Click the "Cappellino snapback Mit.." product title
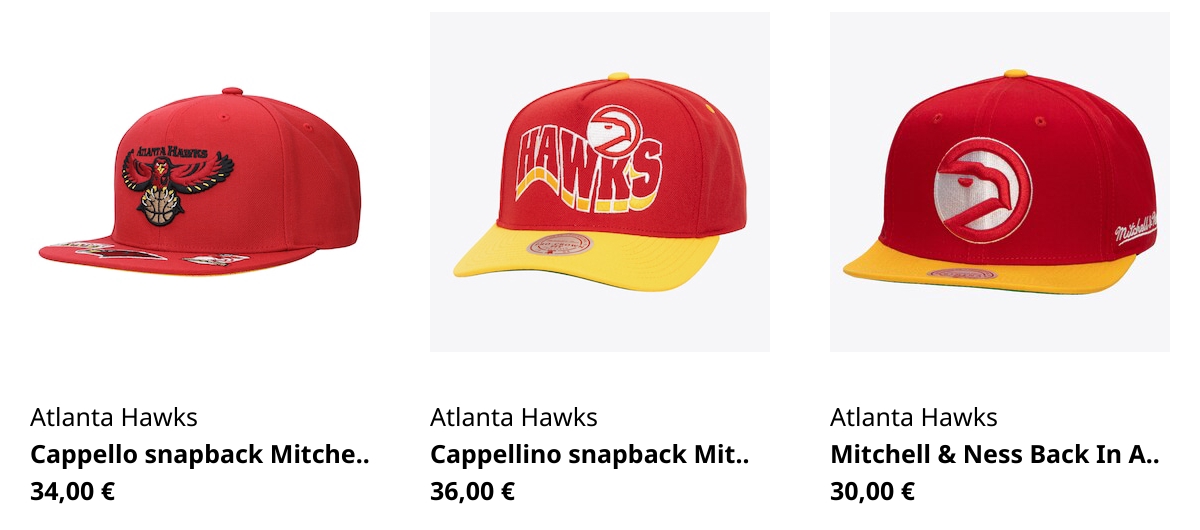Image resolution: width=1200 pixels, height=530 pixels. click(x=590, y=455)
